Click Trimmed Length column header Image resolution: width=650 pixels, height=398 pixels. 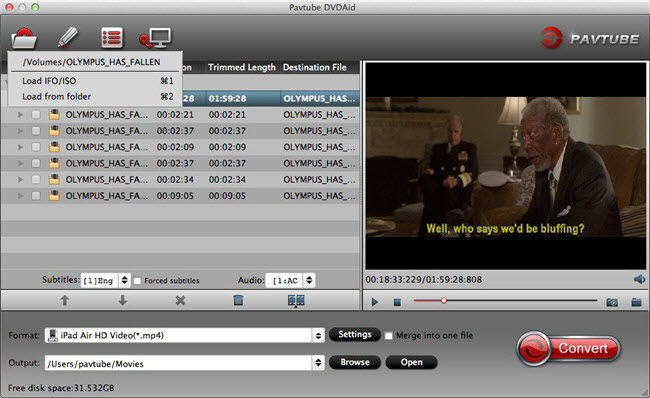click(x=242, y=67)
